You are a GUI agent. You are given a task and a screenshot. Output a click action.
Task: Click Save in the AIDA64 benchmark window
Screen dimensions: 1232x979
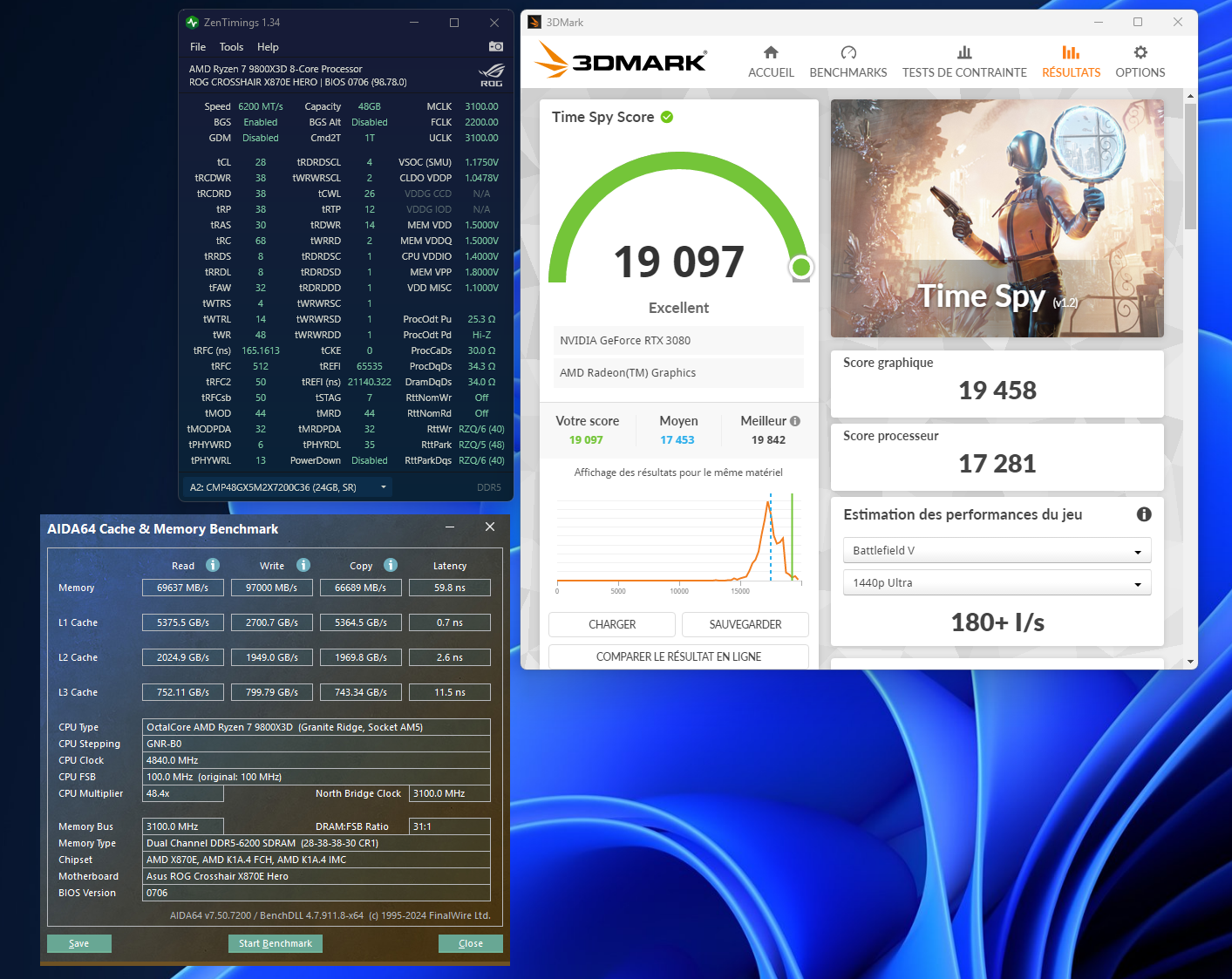coord(79,943)
